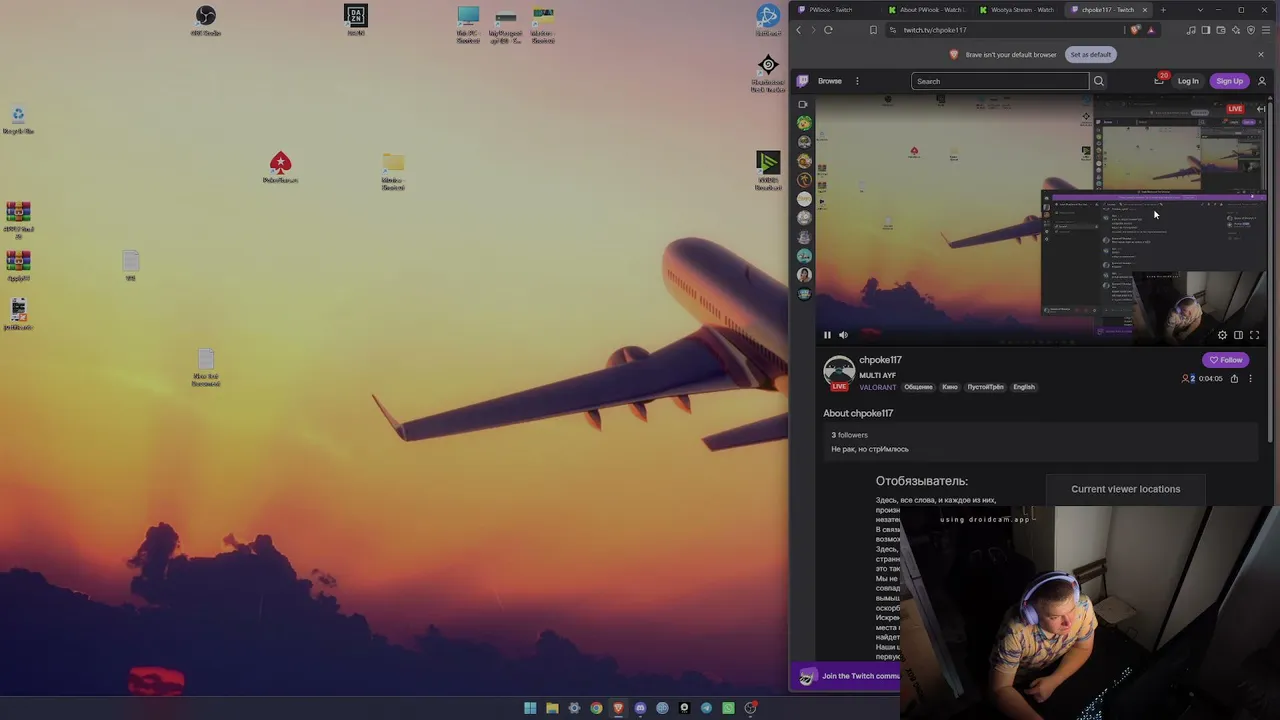
Task: Click the Brave Rewards triangle icon
Action: point(1151,30)
